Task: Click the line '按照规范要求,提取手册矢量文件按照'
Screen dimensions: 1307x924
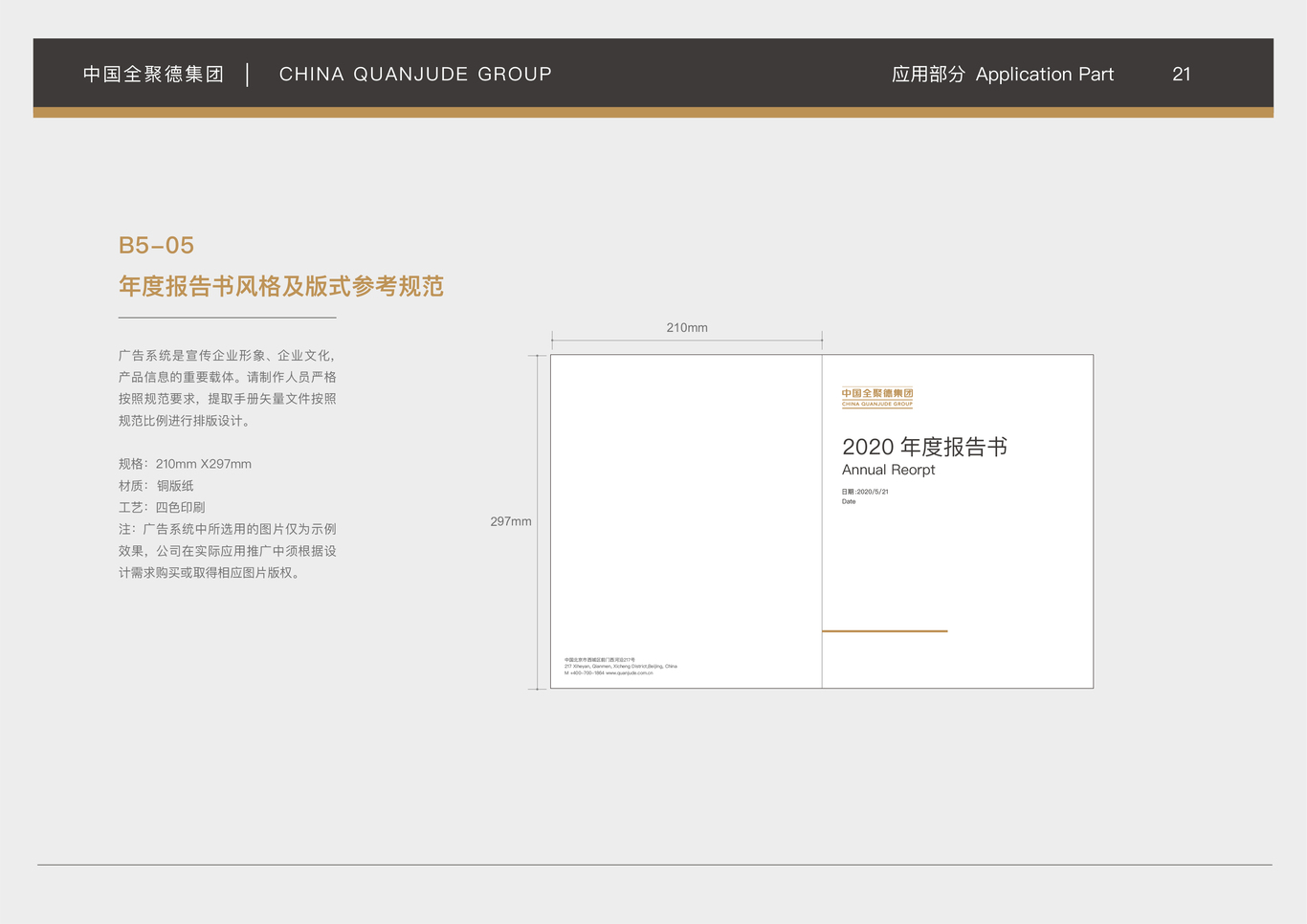Action: tap(228, 399)
